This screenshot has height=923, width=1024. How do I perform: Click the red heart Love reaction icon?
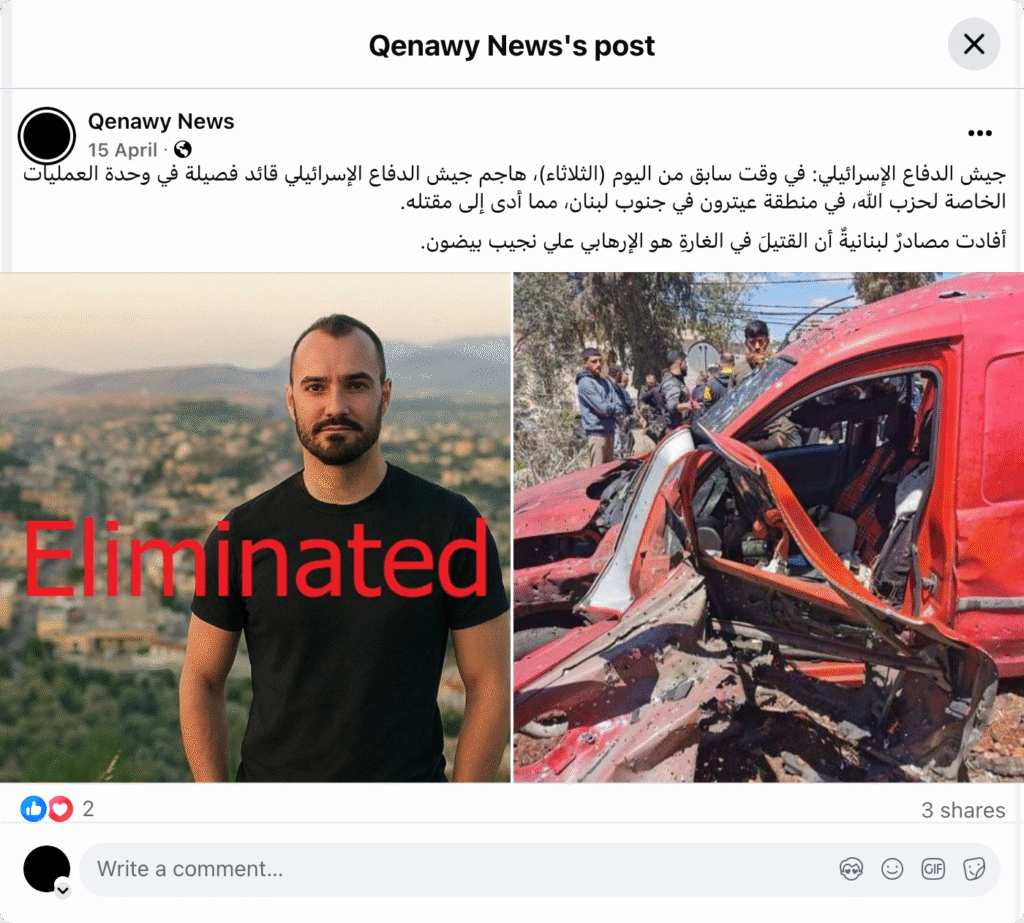(x=60, y=809)
